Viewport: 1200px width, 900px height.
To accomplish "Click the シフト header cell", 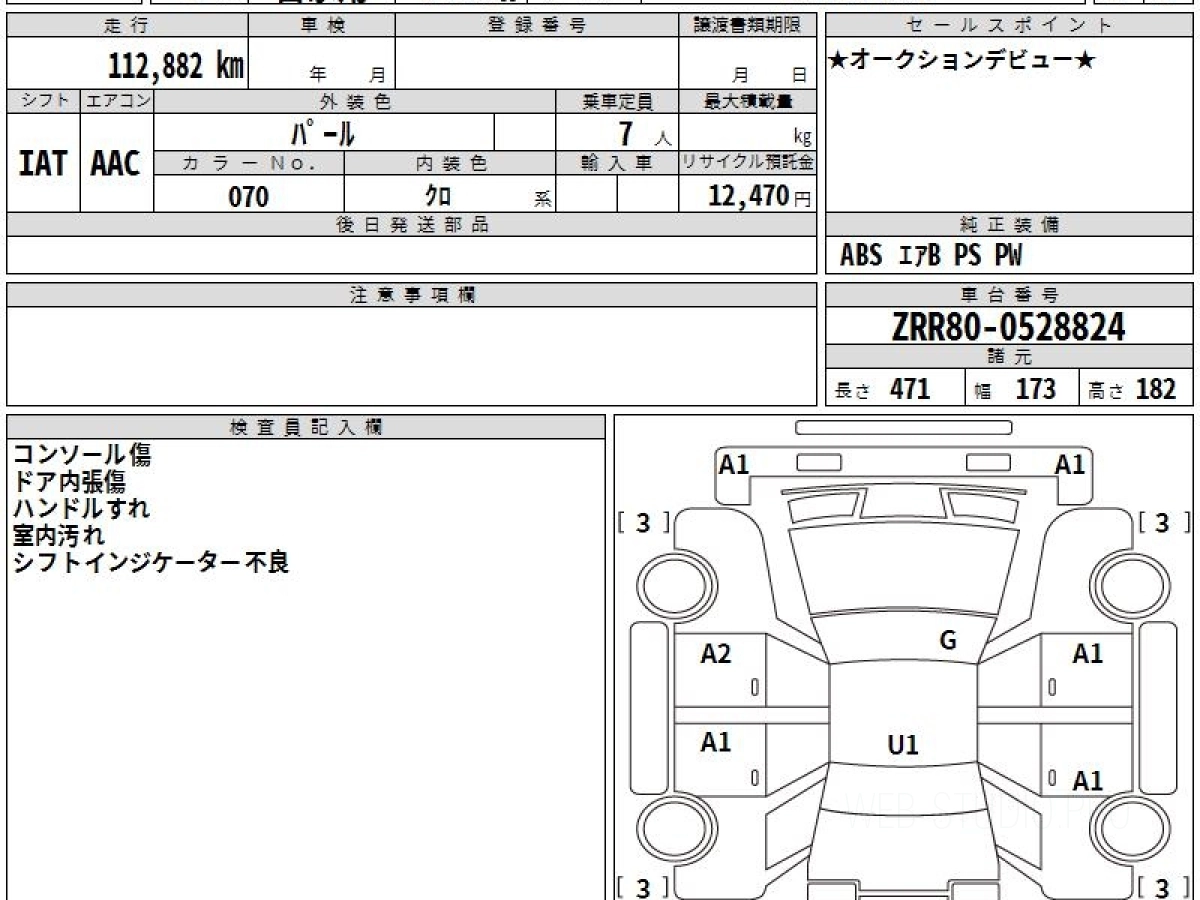I will [43, 101].
